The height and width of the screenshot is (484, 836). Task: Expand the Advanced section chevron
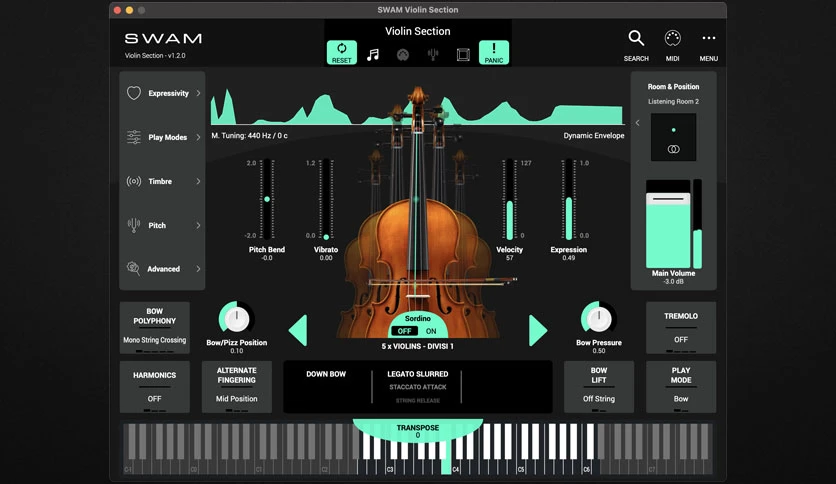tap(198, 269)
